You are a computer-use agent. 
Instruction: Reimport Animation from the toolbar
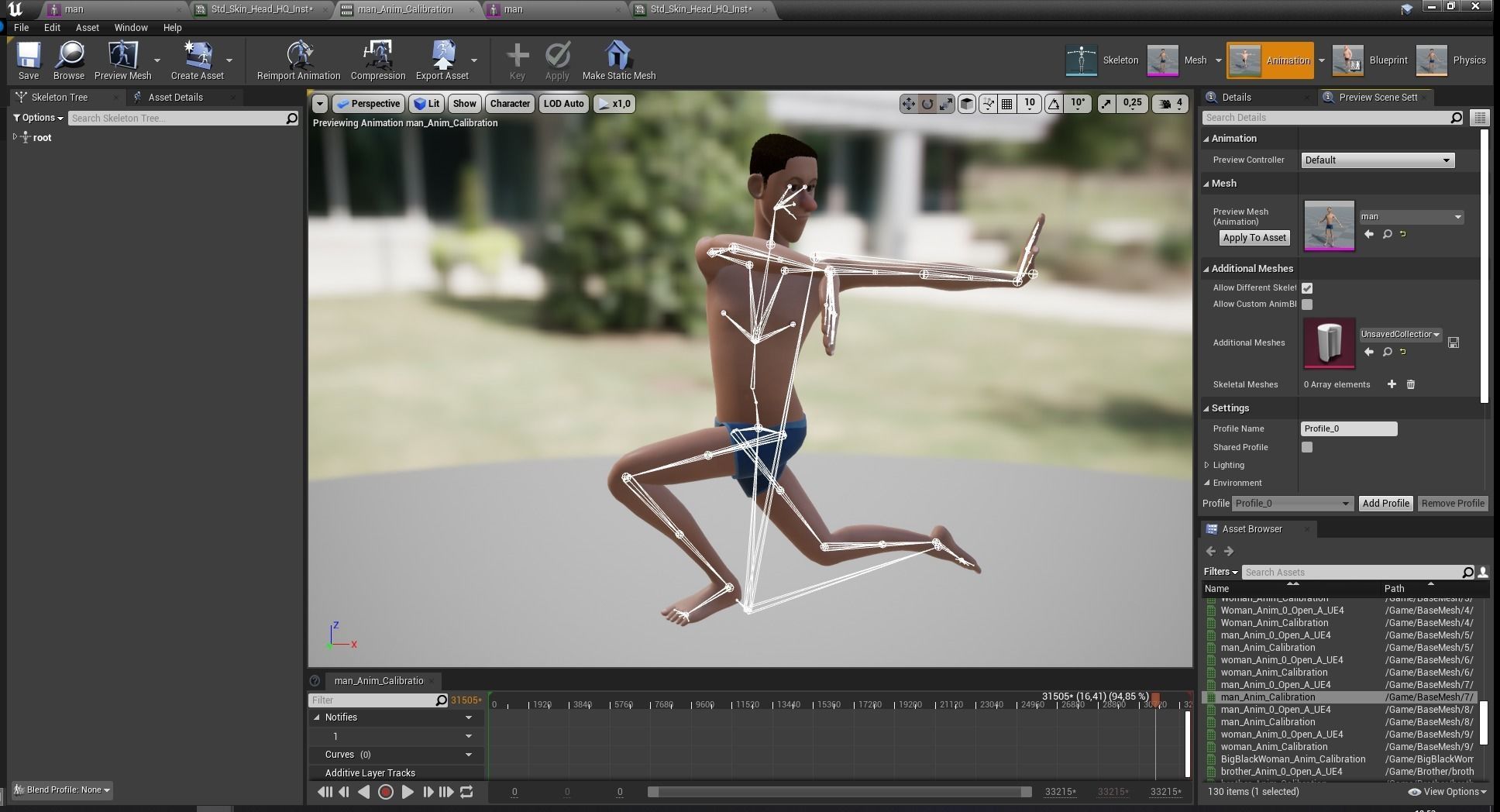(298, 60)
